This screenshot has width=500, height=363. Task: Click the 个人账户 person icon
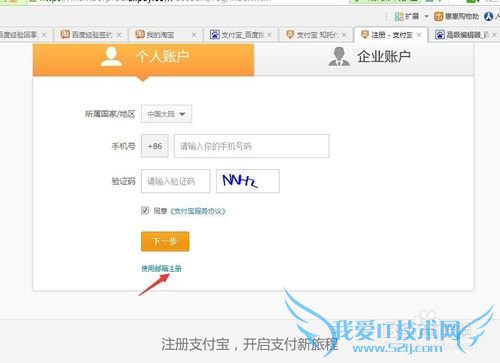pos(111,56)
